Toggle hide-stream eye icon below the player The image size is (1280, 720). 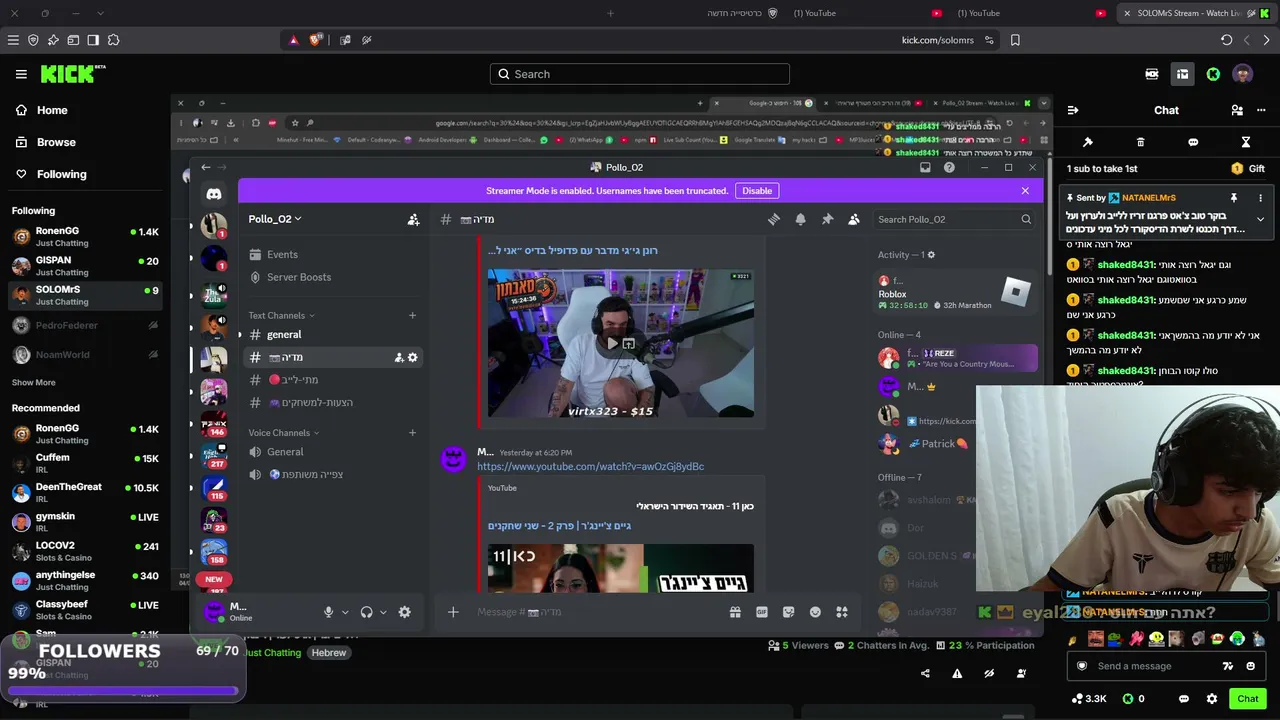(x=989, y=674)
